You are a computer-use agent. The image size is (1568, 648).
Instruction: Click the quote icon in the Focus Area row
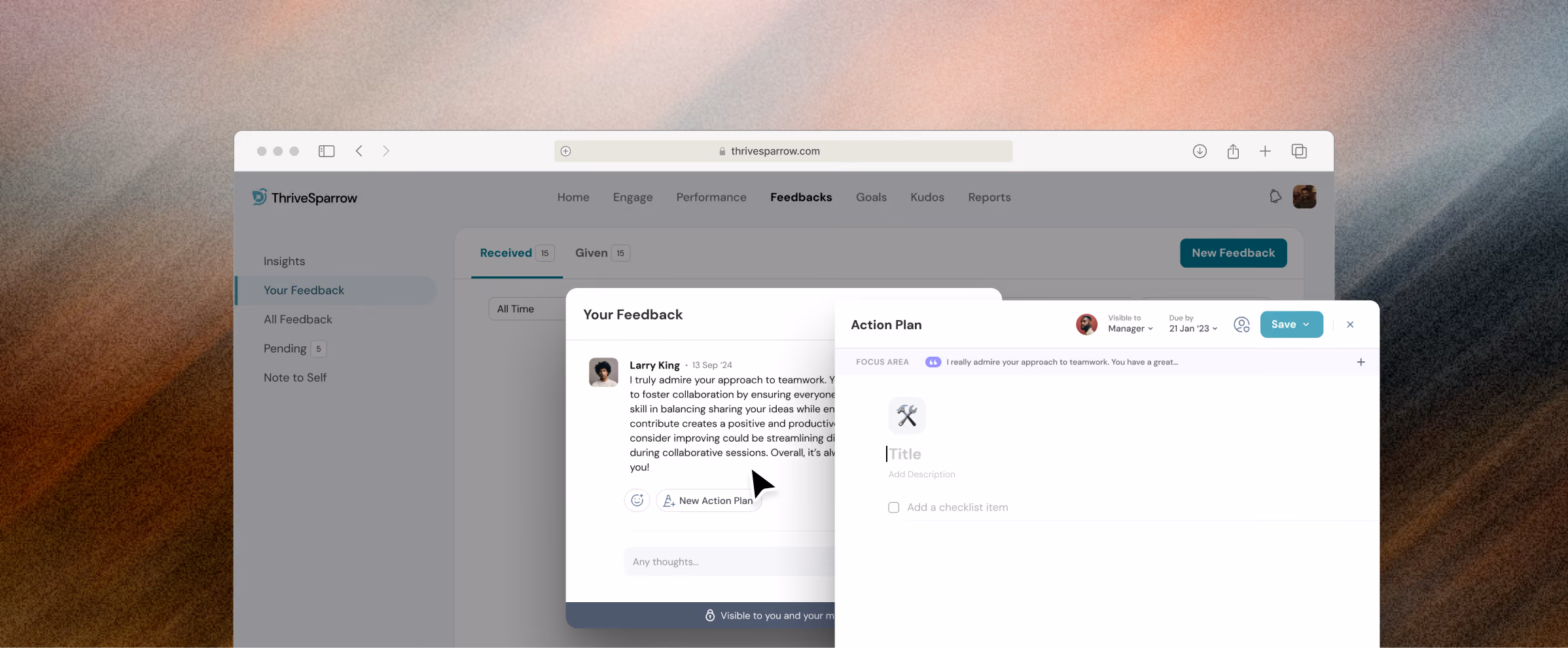tap(933, 362)
